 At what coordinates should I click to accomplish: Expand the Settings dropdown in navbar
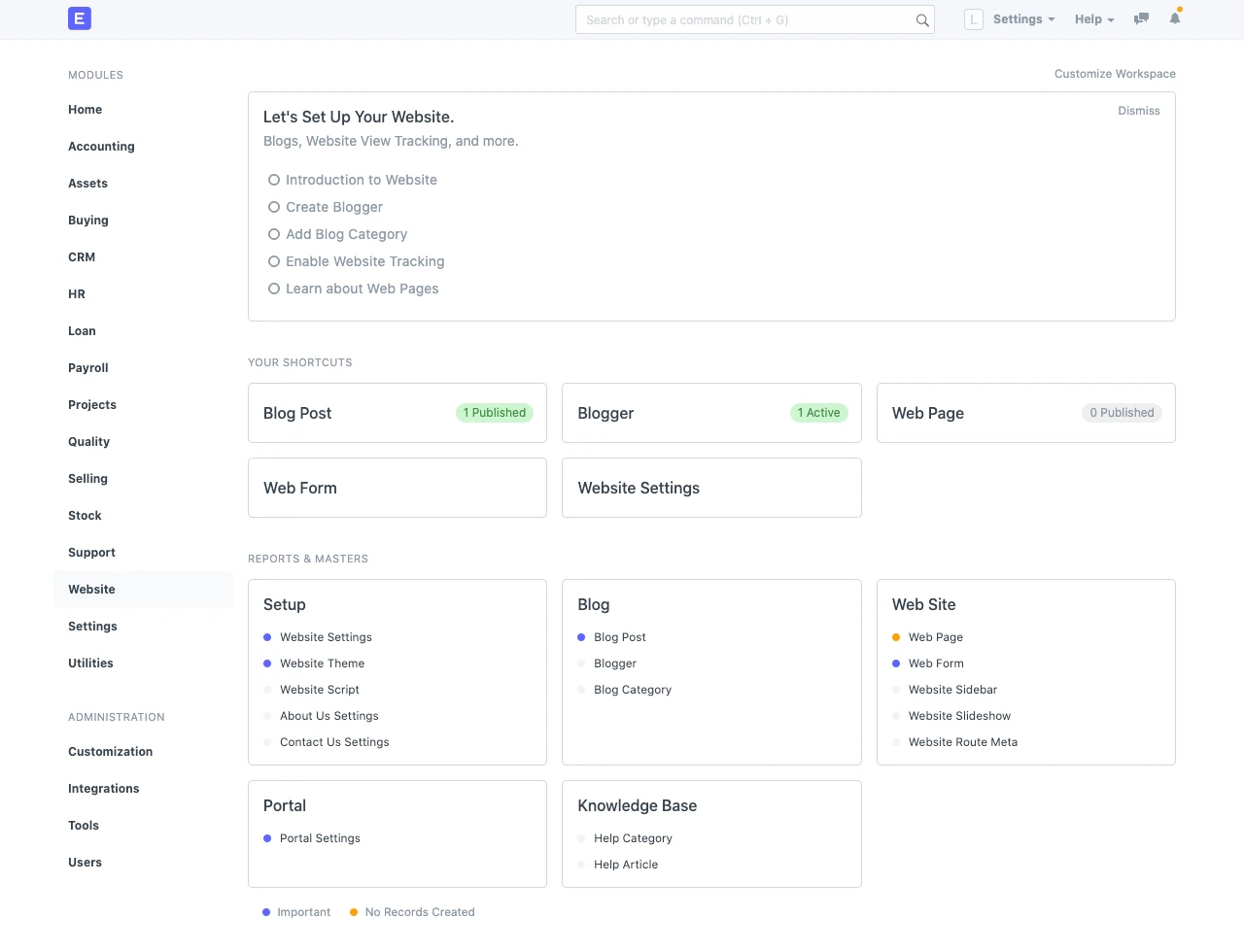pos(1023,19)
